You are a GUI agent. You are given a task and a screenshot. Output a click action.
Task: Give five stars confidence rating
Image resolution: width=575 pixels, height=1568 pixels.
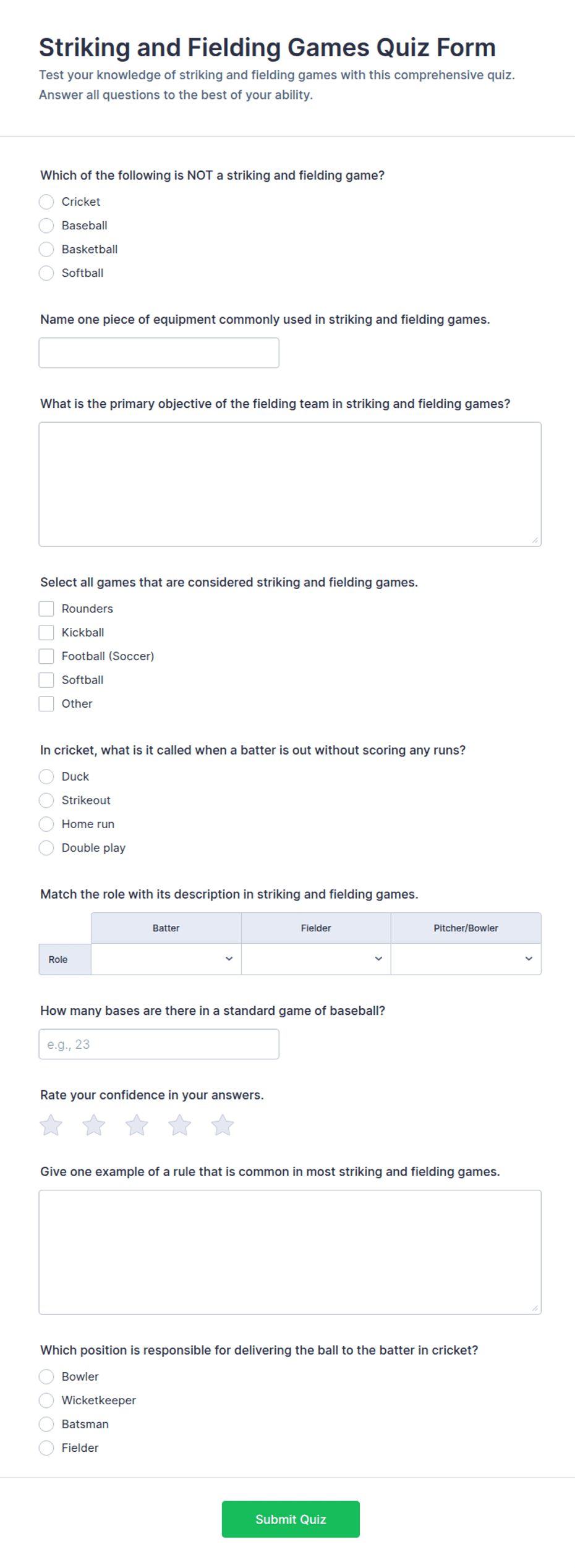point(223,1125)
